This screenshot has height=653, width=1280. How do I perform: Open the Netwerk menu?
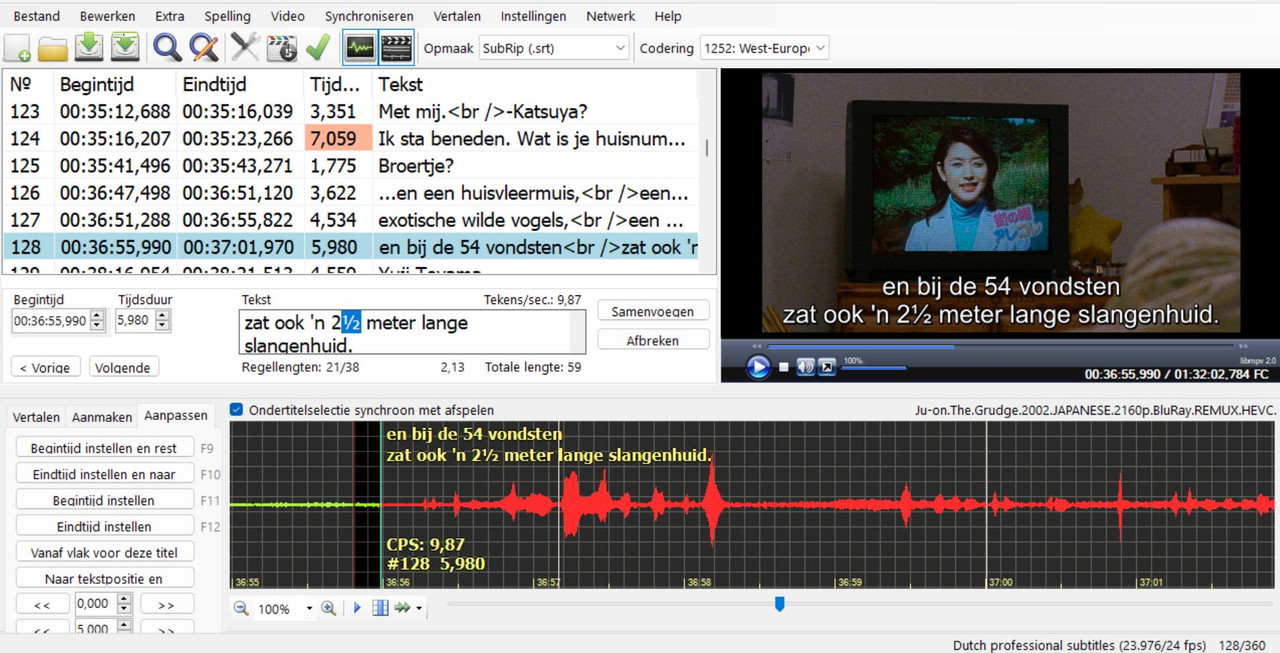click(x=610, y=16)
